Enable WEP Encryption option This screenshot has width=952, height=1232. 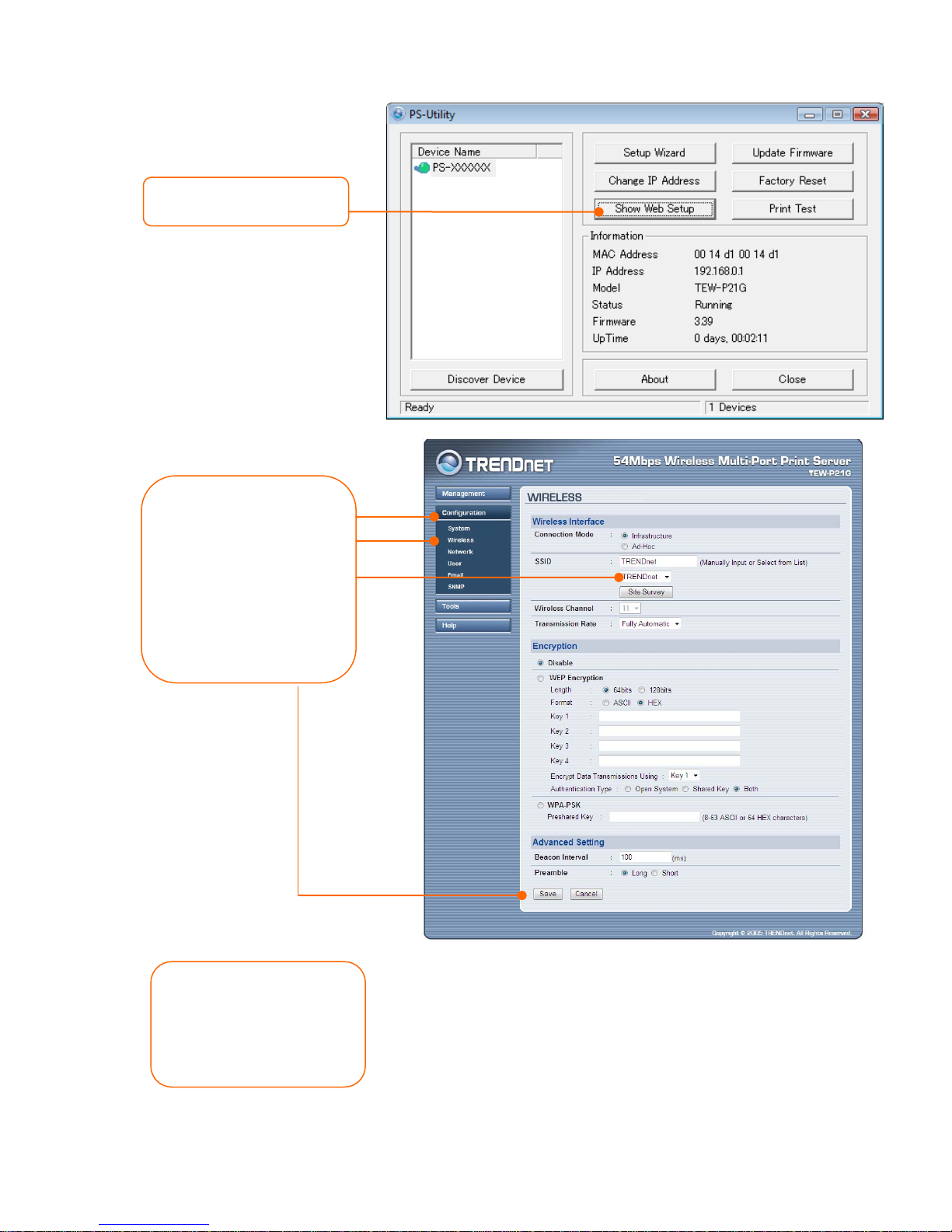coord(541,678)
